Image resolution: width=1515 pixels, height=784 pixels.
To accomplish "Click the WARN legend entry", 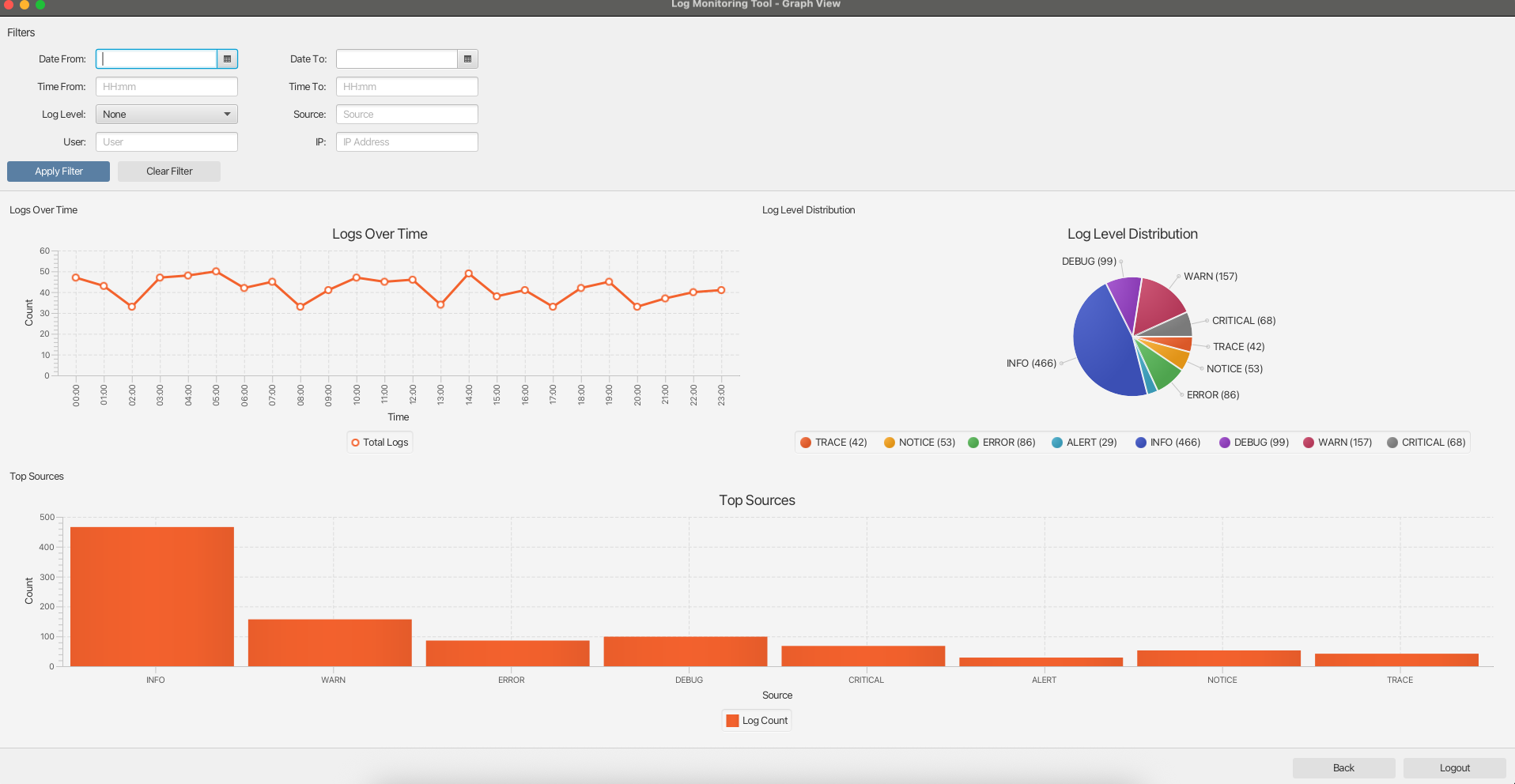I will 1336,443.
